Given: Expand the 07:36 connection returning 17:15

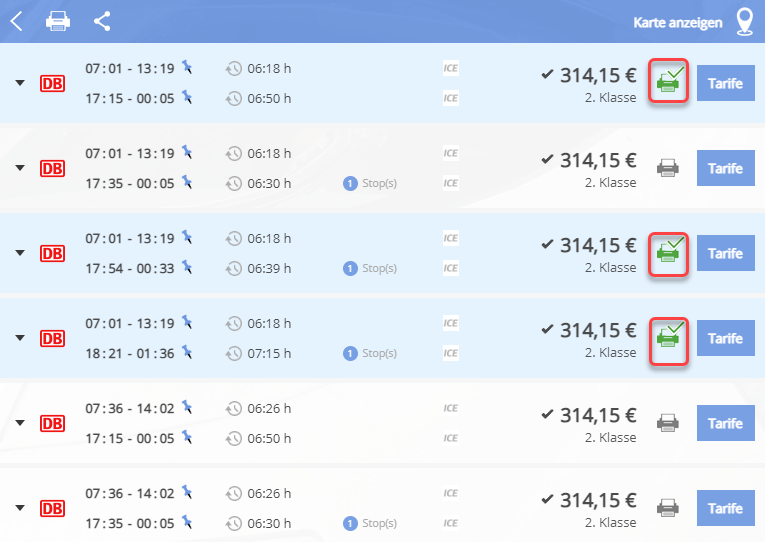Looking at the screenshot, I should pos(20,422).
